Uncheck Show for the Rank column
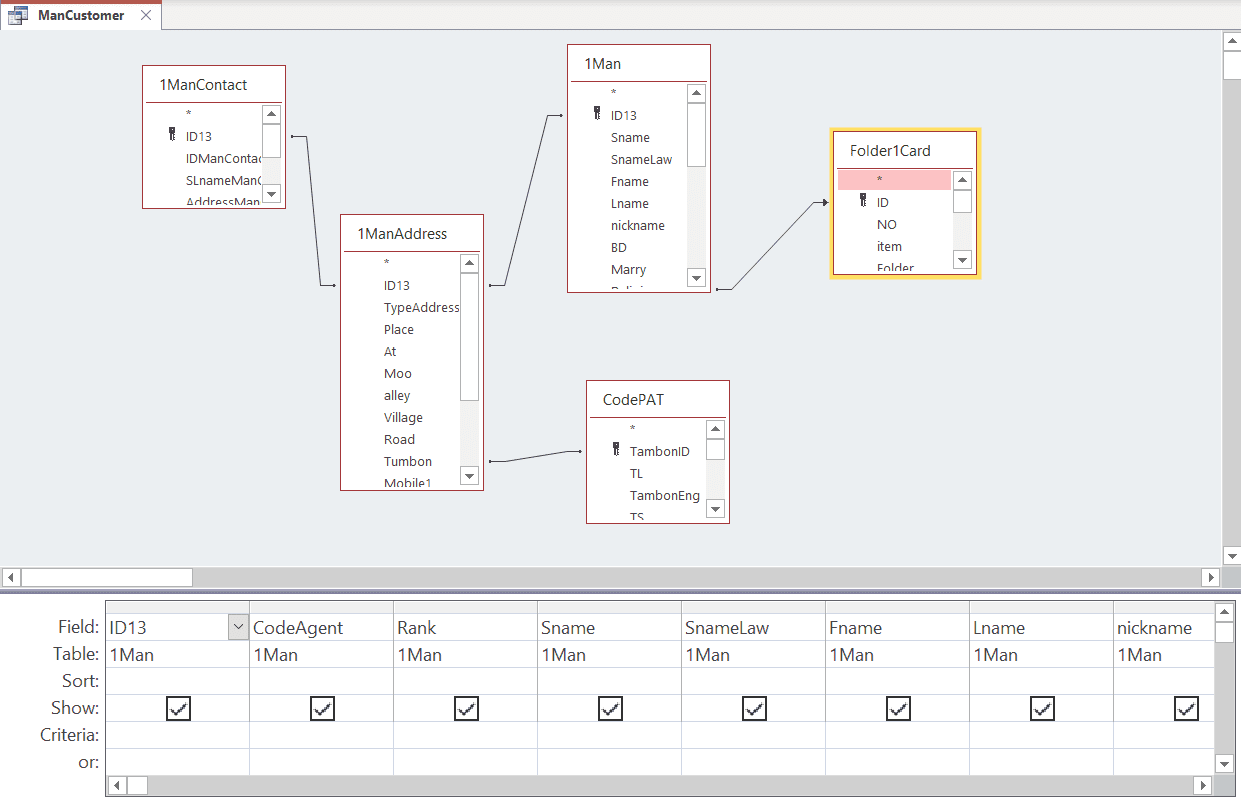Image resolution: width=1241 pixels, height=802 pixels. point(466,708)
